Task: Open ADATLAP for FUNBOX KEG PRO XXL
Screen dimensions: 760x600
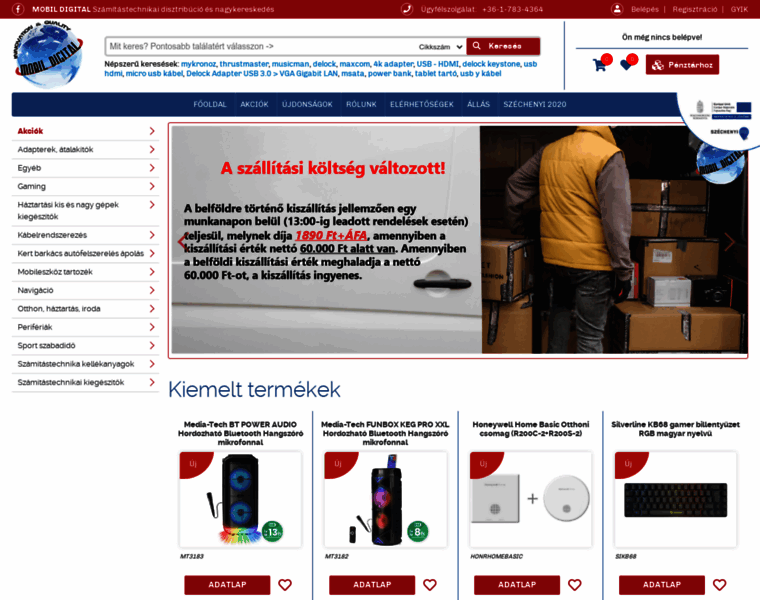Action: pyautogui.click(x=372, y=585)
